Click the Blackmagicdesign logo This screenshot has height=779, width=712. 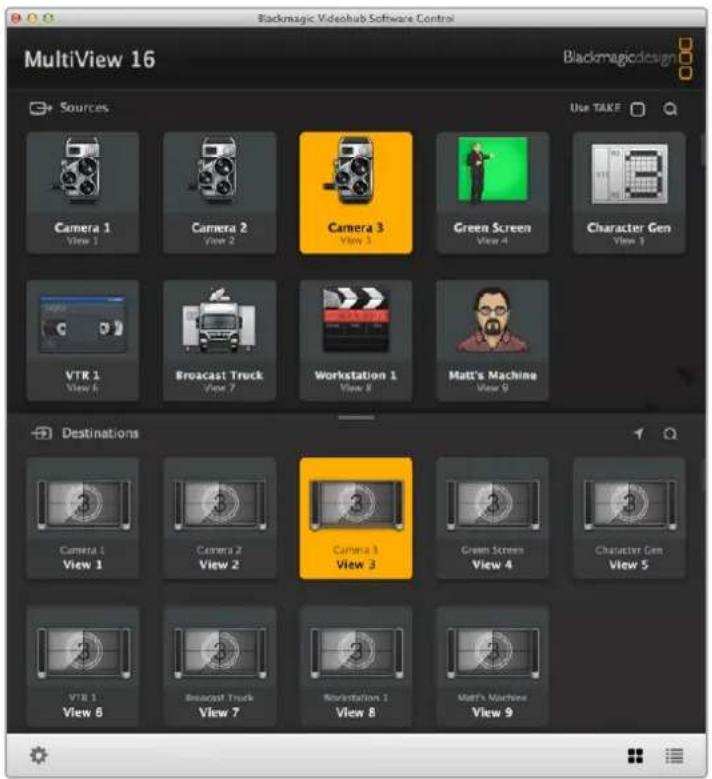[x=628, y=58]
